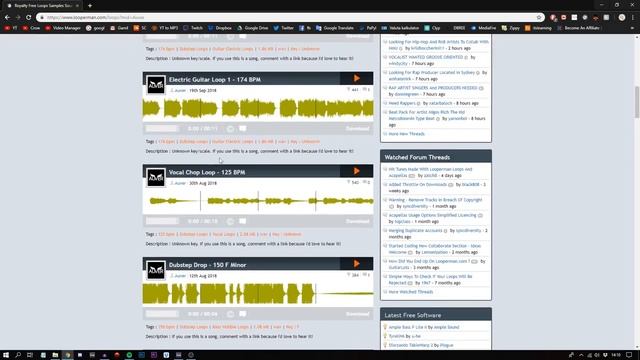Open thread How Did You End Up On Looperman.com

tap(429, 261)
